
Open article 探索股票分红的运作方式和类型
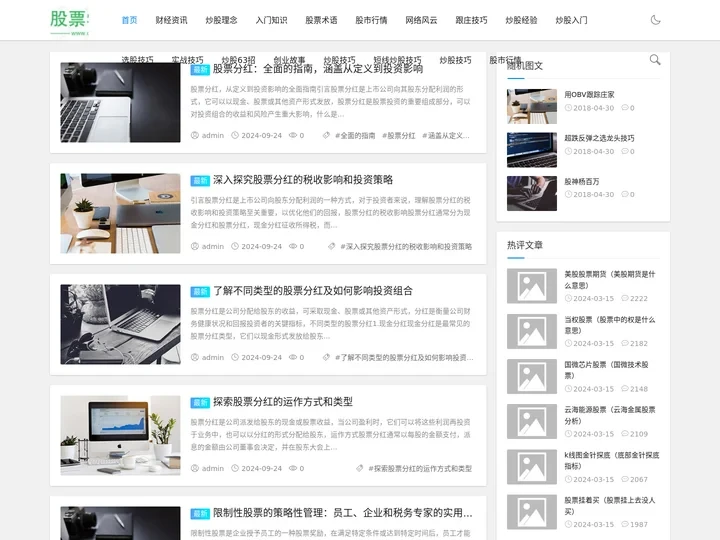tap(283, 402)
